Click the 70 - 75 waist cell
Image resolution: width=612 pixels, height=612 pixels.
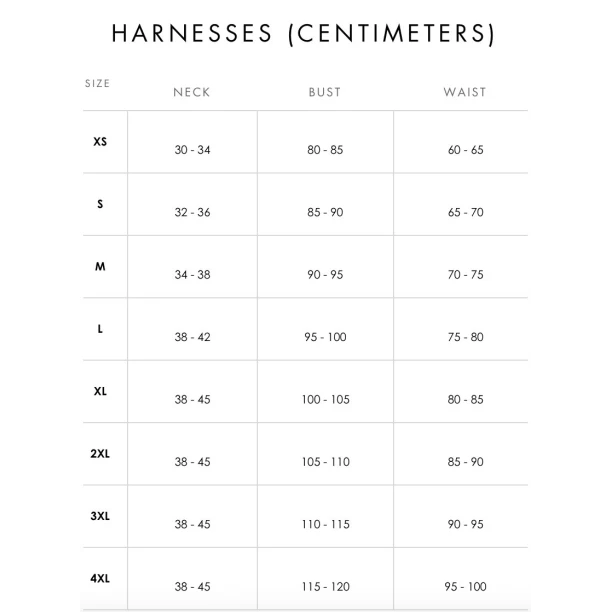pos(465,275)
